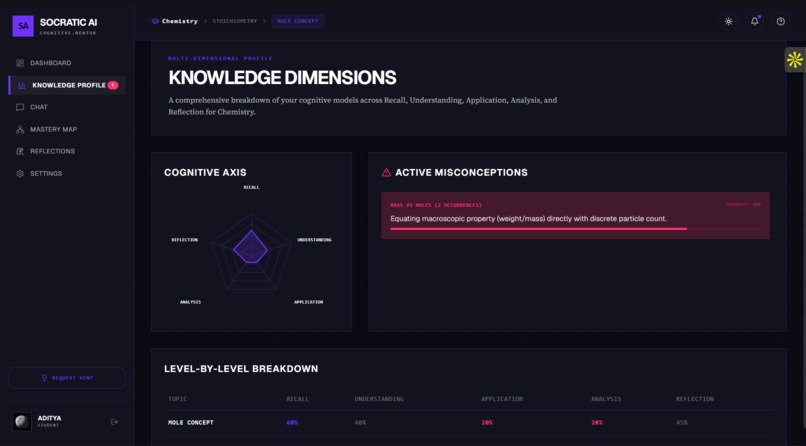Screen dimensions: 806x446
Task: Open help via the question mark icon
Action: tap(781, 22)
